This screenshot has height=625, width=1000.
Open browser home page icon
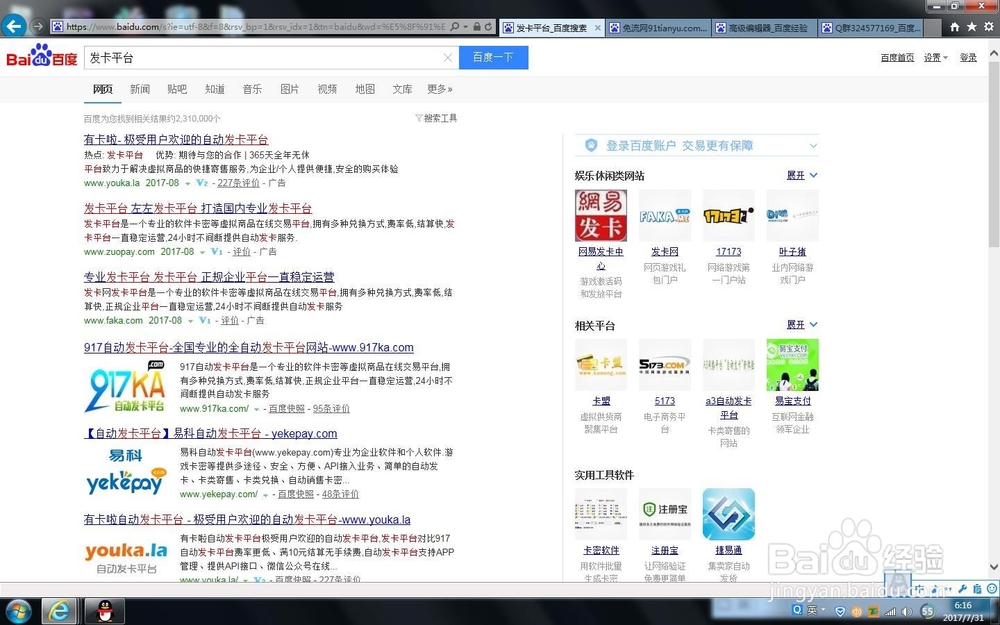click(x=955, y=27)
